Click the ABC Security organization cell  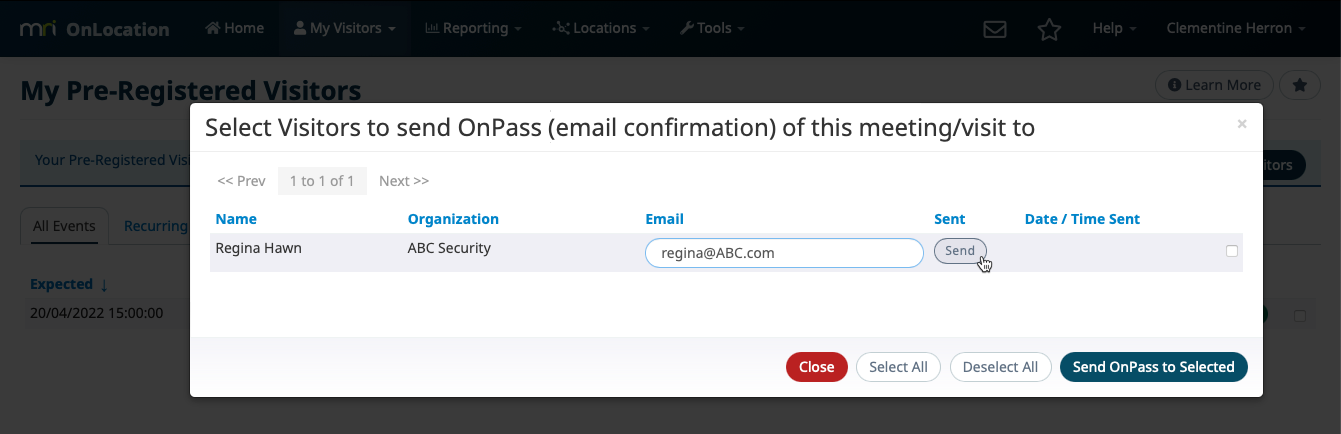pyautogui.click(x=449, y=248)
